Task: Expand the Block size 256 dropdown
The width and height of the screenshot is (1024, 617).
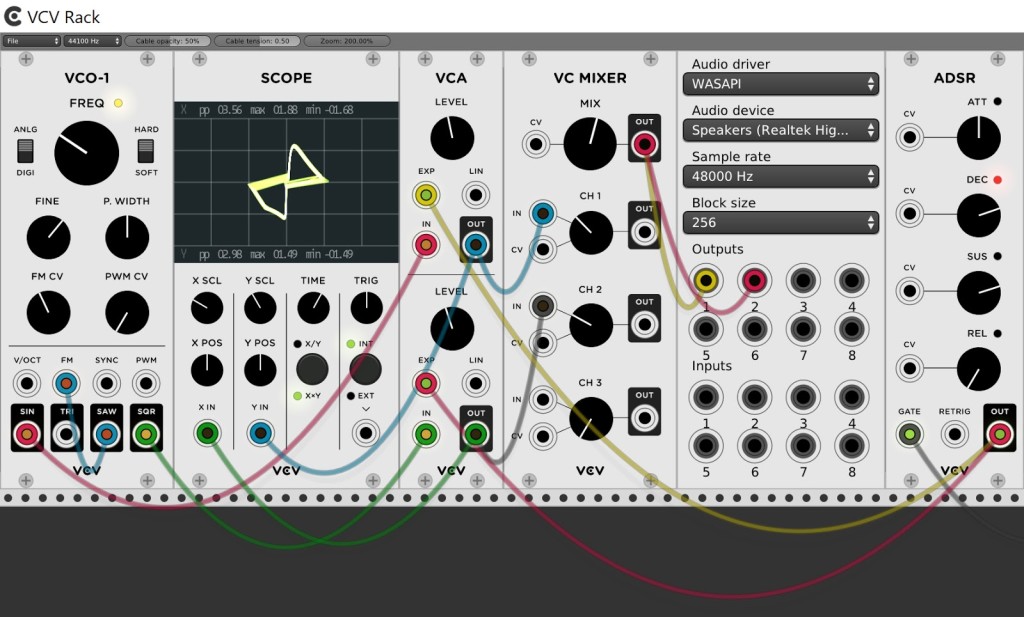Action: (784, 222)
